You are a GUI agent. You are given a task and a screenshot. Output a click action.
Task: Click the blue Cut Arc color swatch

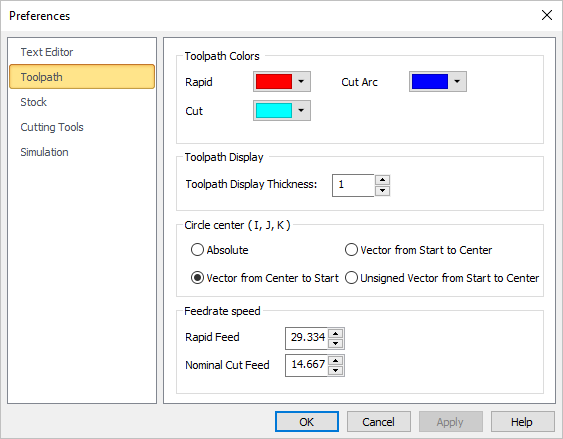[x=430, y=81]
